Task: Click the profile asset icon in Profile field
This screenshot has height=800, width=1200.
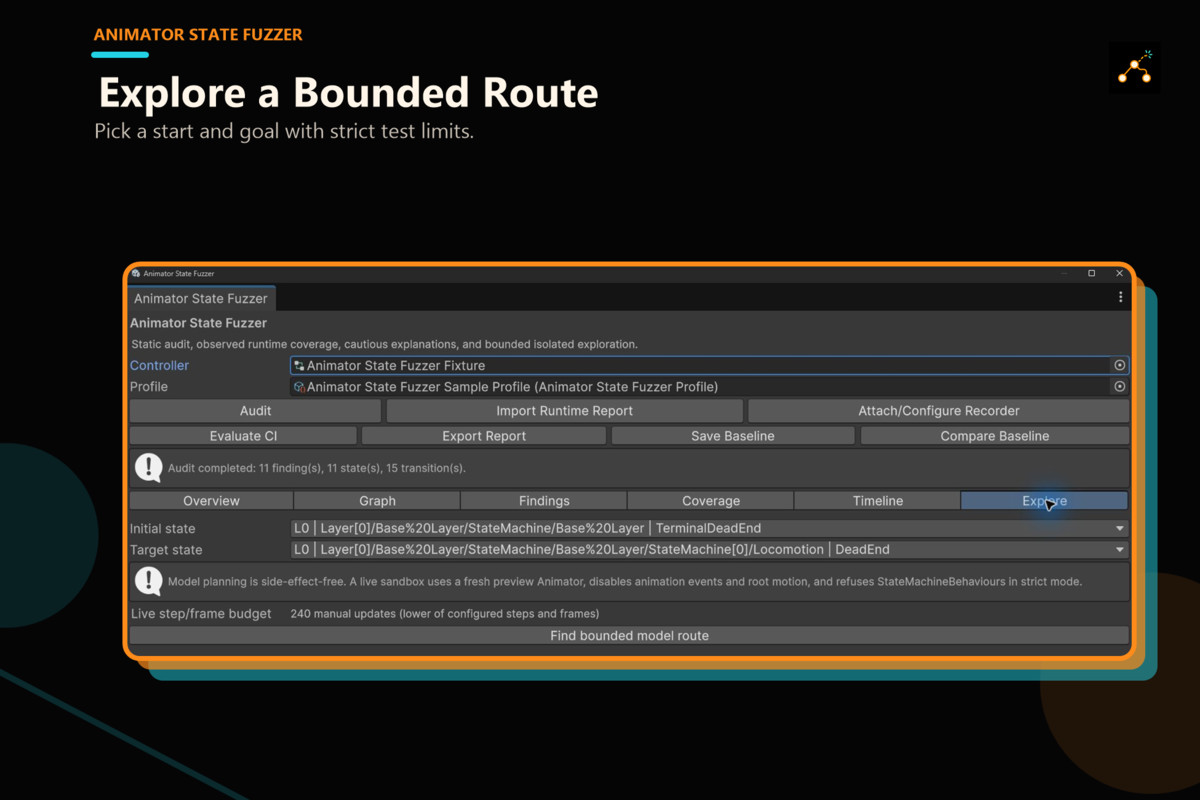Action: click(x=299, y=387)
